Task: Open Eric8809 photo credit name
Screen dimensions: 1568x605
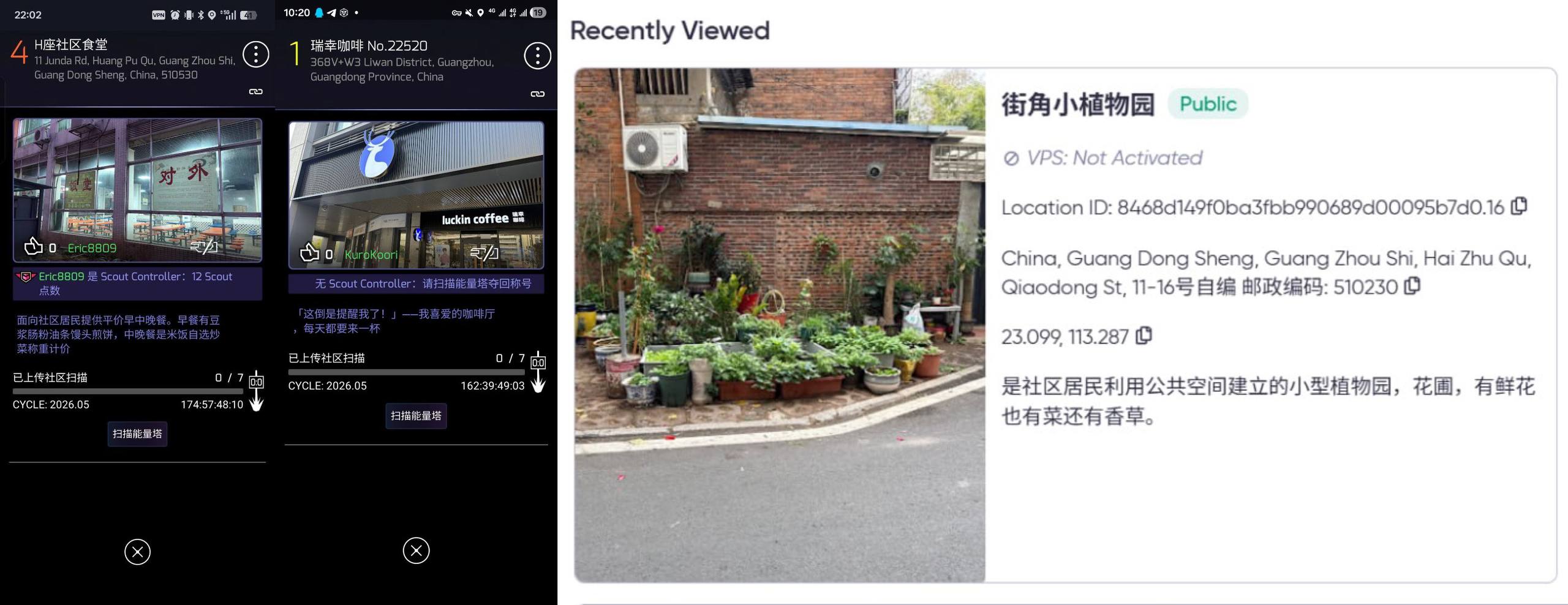Action: pyautogui.click(x=92, y=248)
